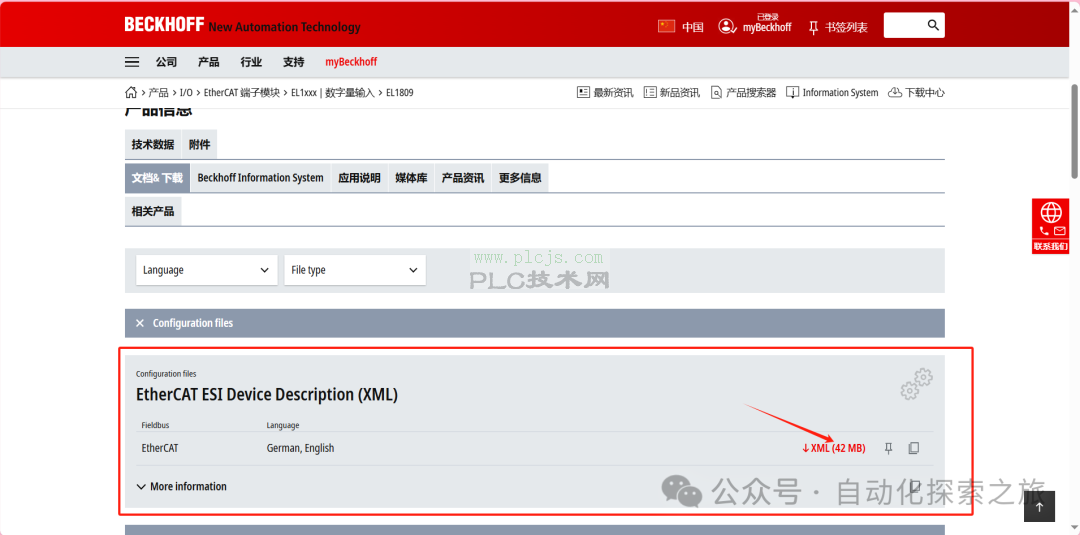Pin the XML file to bookmarks
1080x535 pixels.
(x=889, y=448)
